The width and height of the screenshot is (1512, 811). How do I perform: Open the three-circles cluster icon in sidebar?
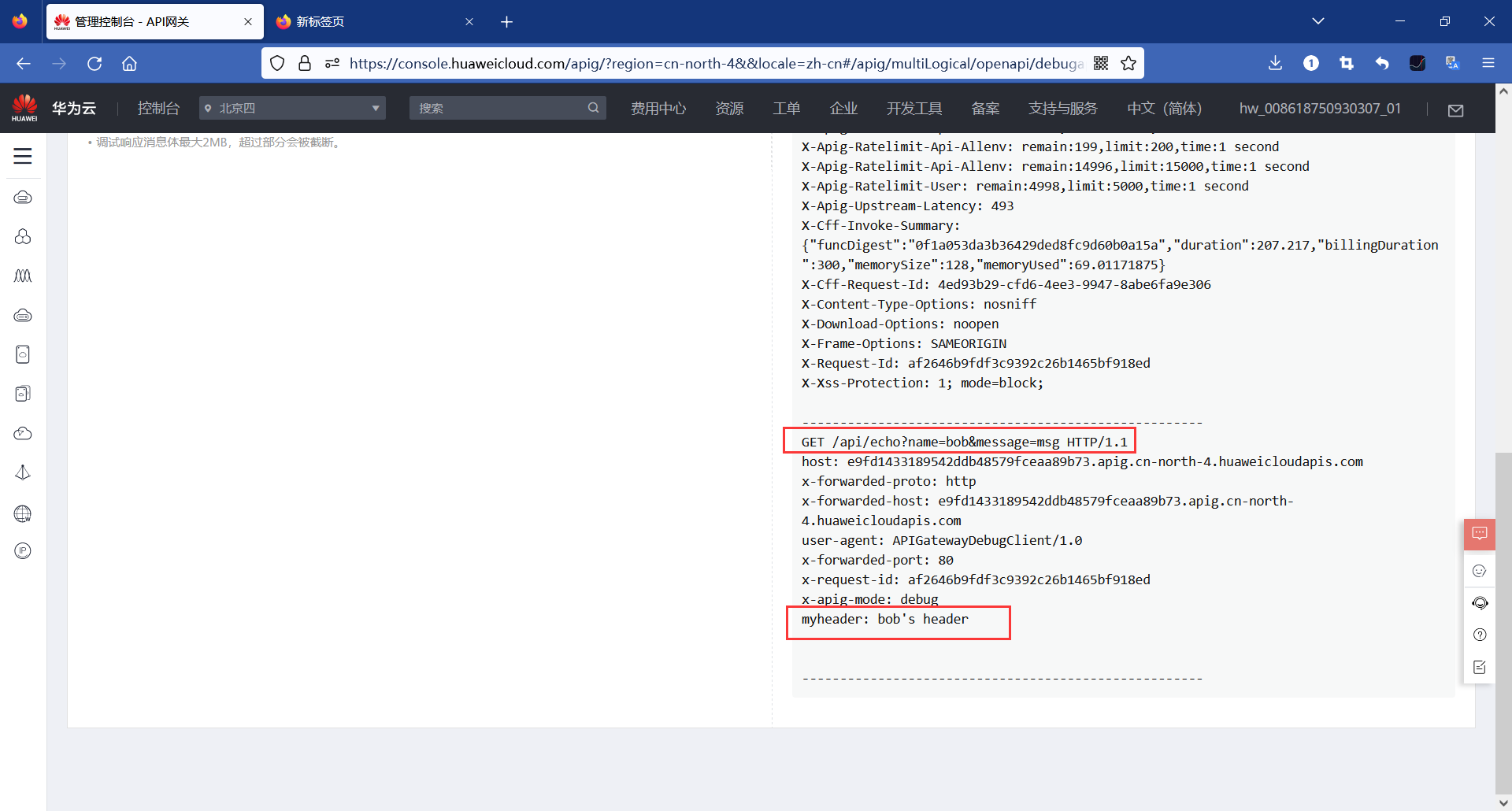[23, 236]
